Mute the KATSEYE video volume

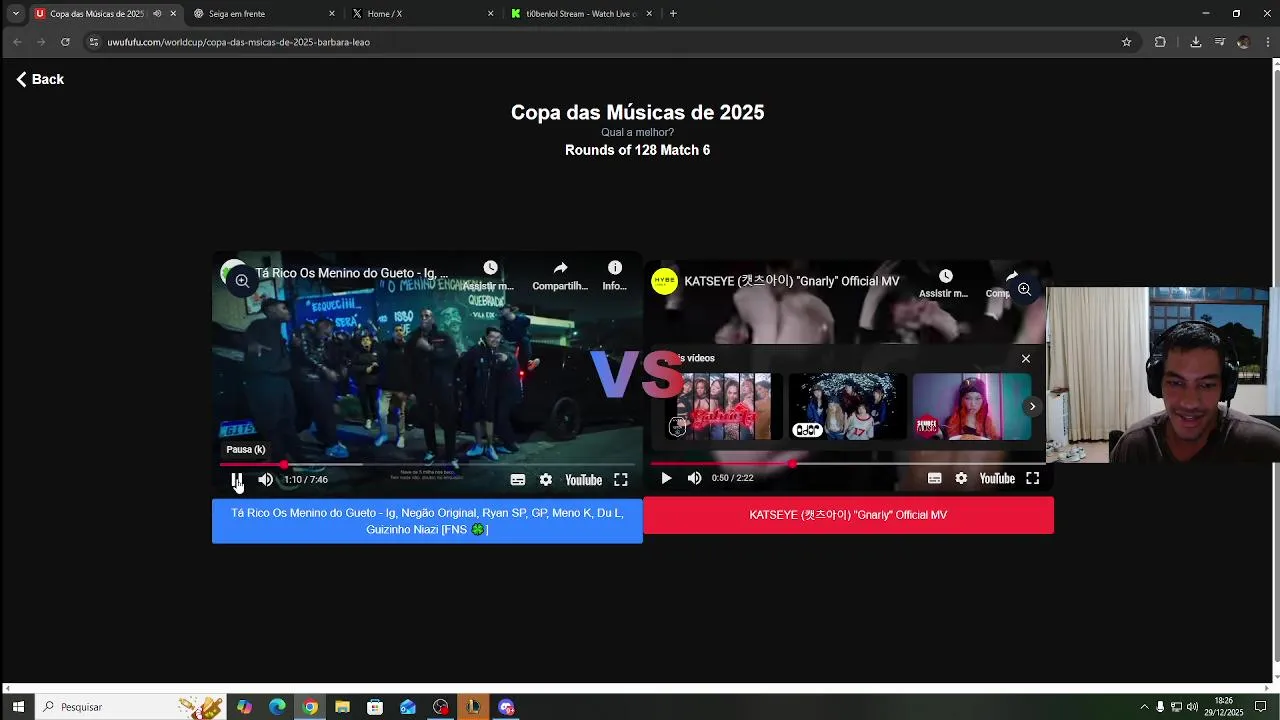pyautogui.click(x=694, y=479)
